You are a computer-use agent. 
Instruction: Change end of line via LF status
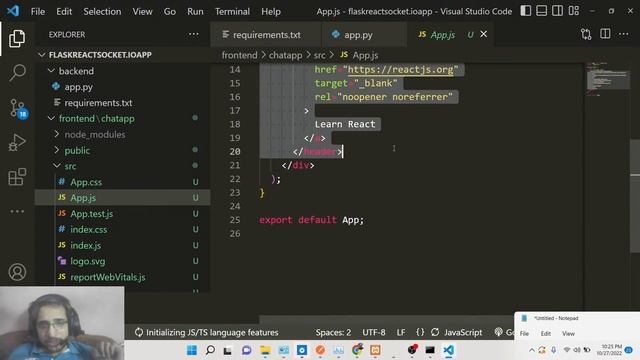(x=401, y=332)
